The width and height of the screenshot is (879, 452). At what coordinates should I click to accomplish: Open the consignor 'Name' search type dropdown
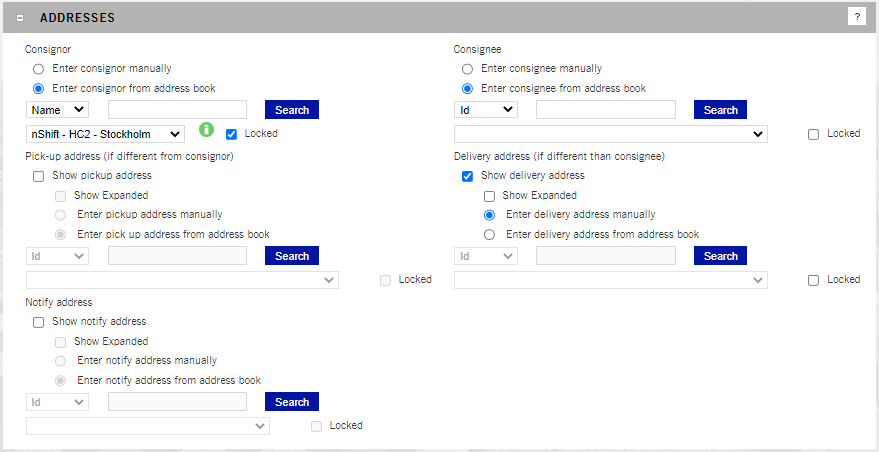(57, 110)
